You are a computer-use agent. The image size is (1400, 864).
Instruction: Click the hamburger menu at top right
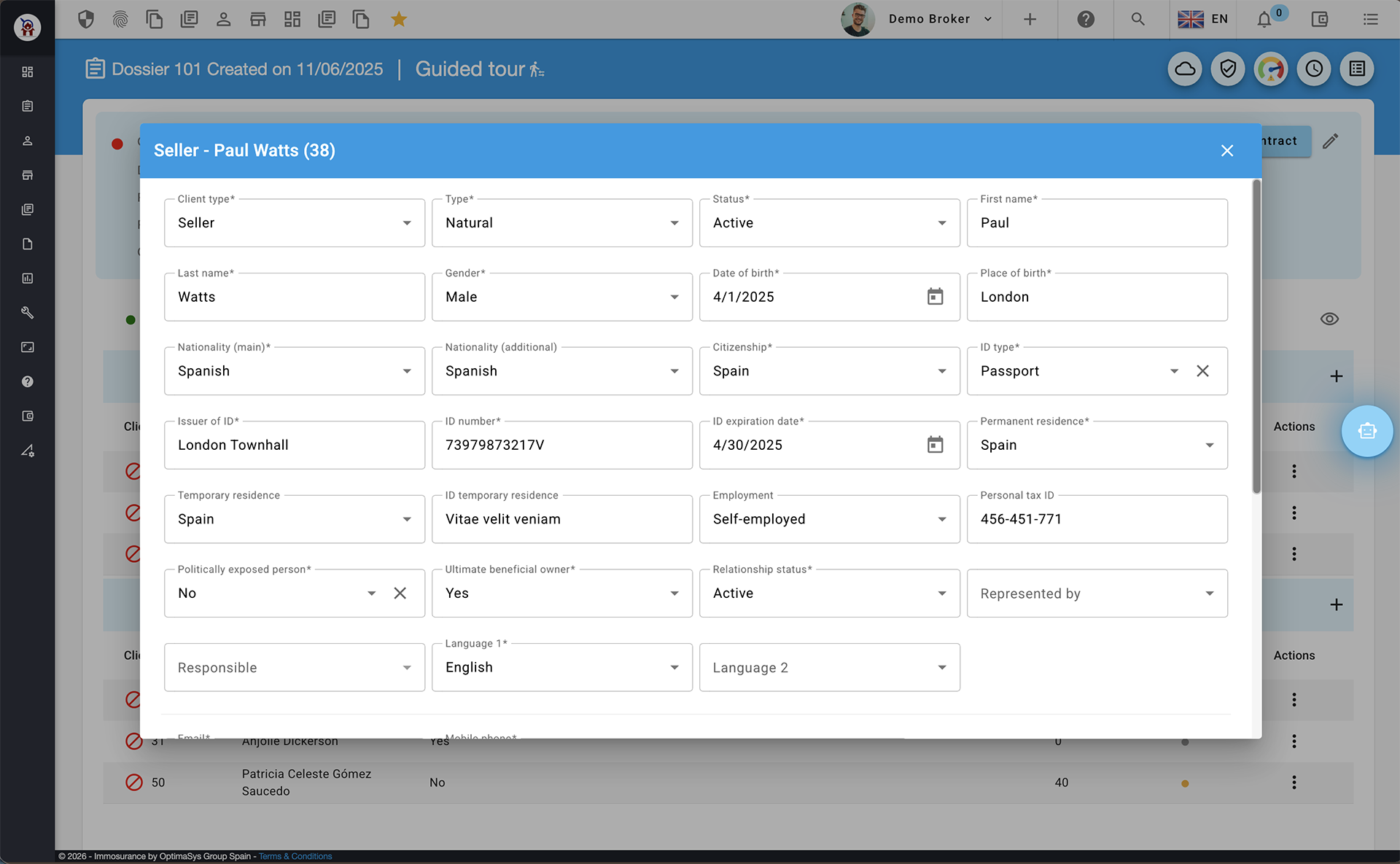coord(1370,19)
